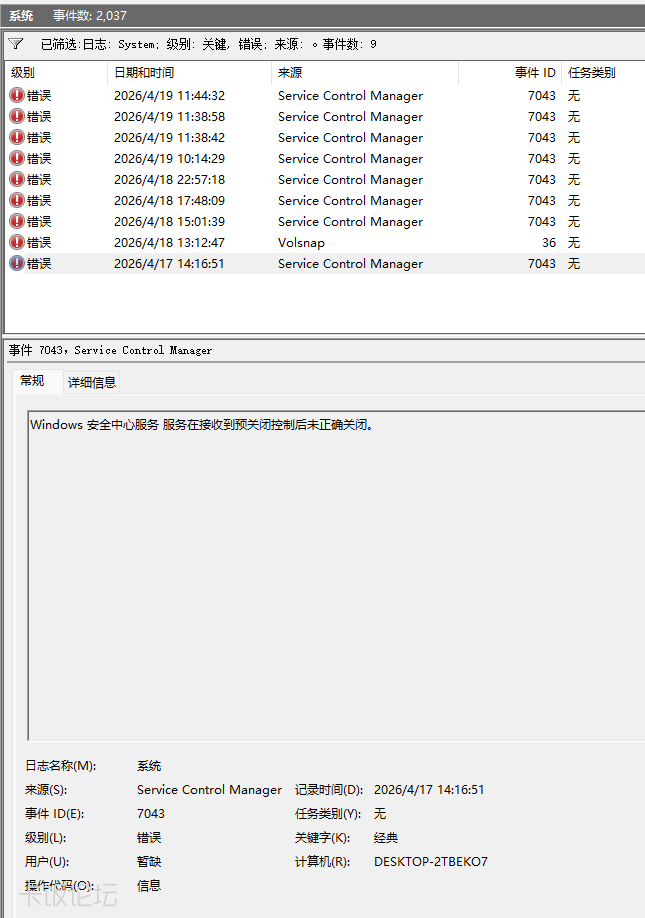Click error icon of 15:01:39 event
The width and height of the screenshot is (645, 918).
[17, 222]
